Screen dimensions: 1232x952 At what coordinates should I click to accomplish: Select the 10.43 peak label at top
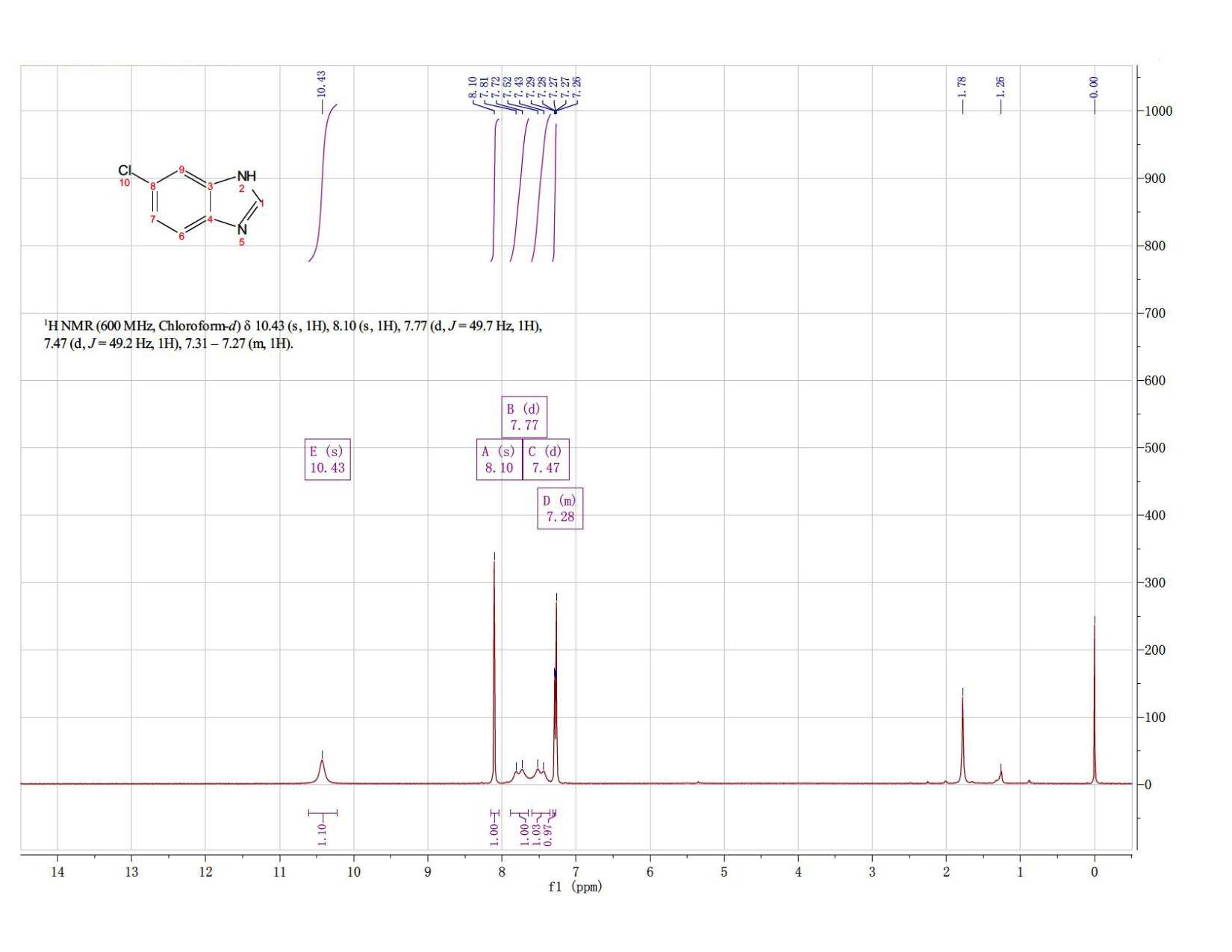tap(322, 84)
